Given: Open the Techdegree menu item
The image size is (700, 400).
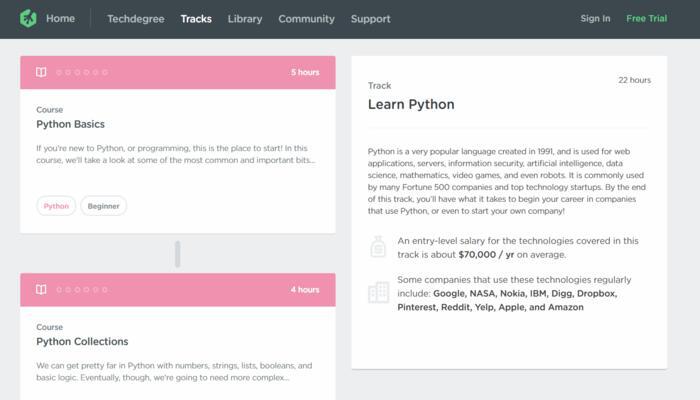Looking at the screenshot, I should click(136, 19).
